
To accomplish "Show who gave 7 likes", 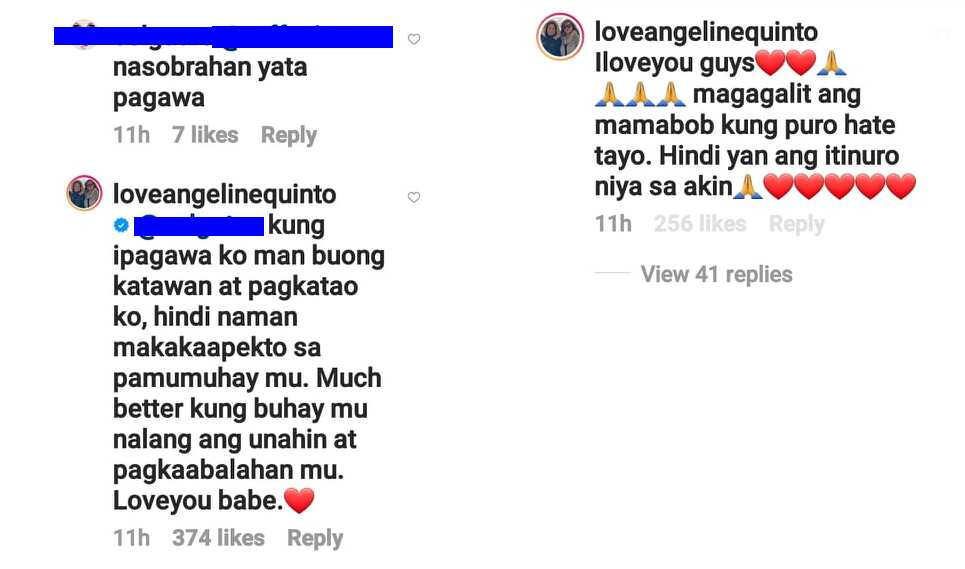I will [205, 135].
